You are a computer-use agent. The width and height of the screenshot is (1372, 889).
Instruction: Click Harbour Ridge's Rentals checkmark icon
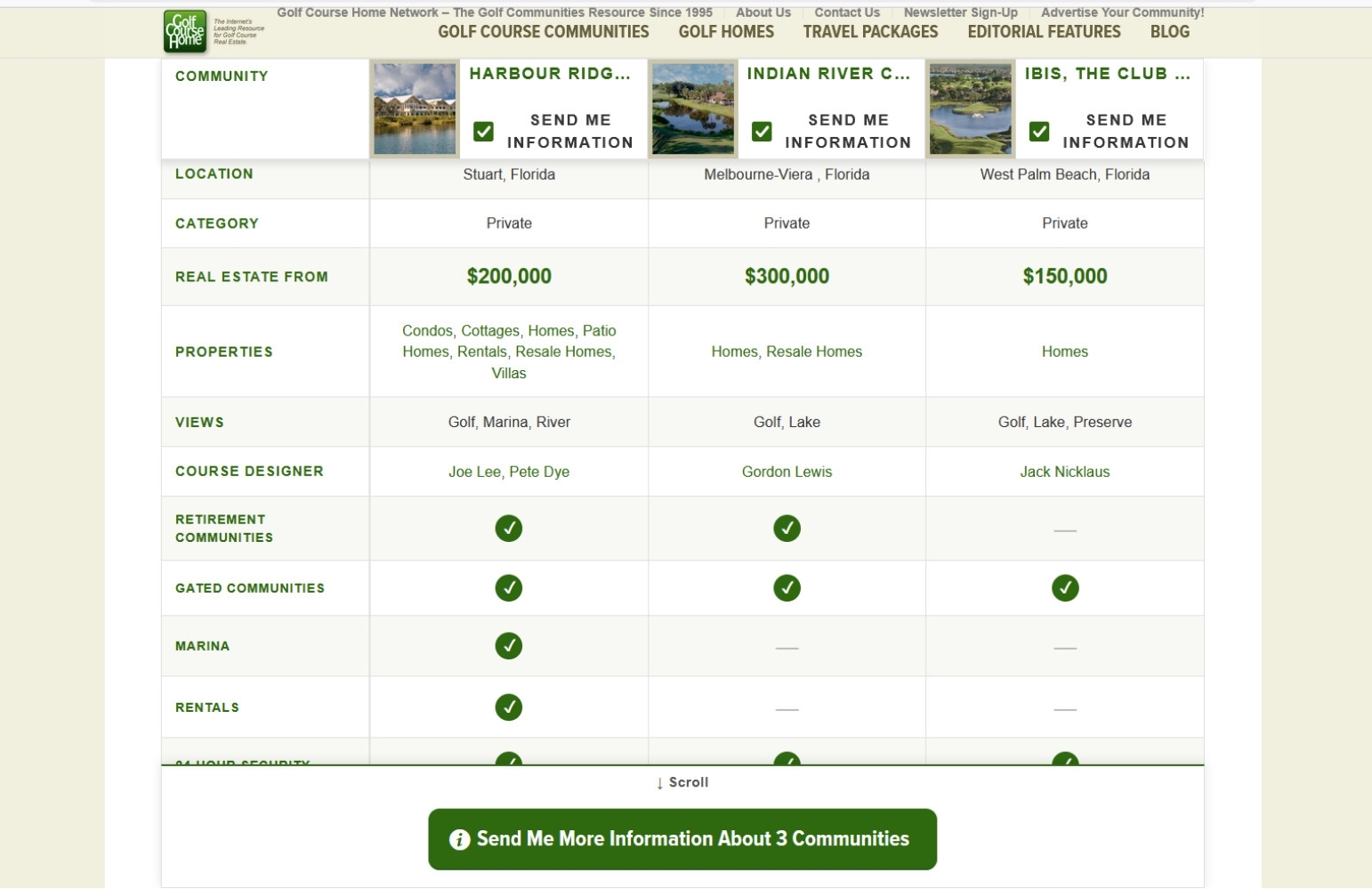[x=508, y=707]
